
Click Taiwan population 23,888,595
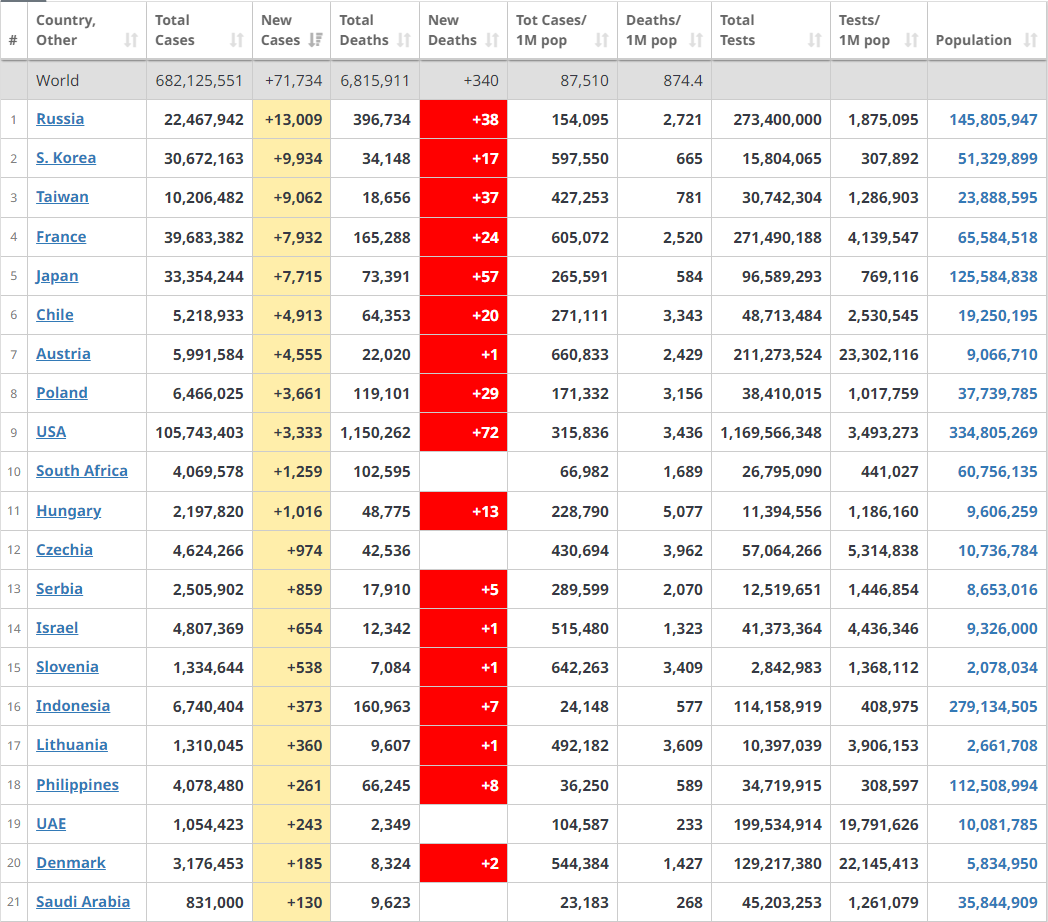[x=997, y=198]
